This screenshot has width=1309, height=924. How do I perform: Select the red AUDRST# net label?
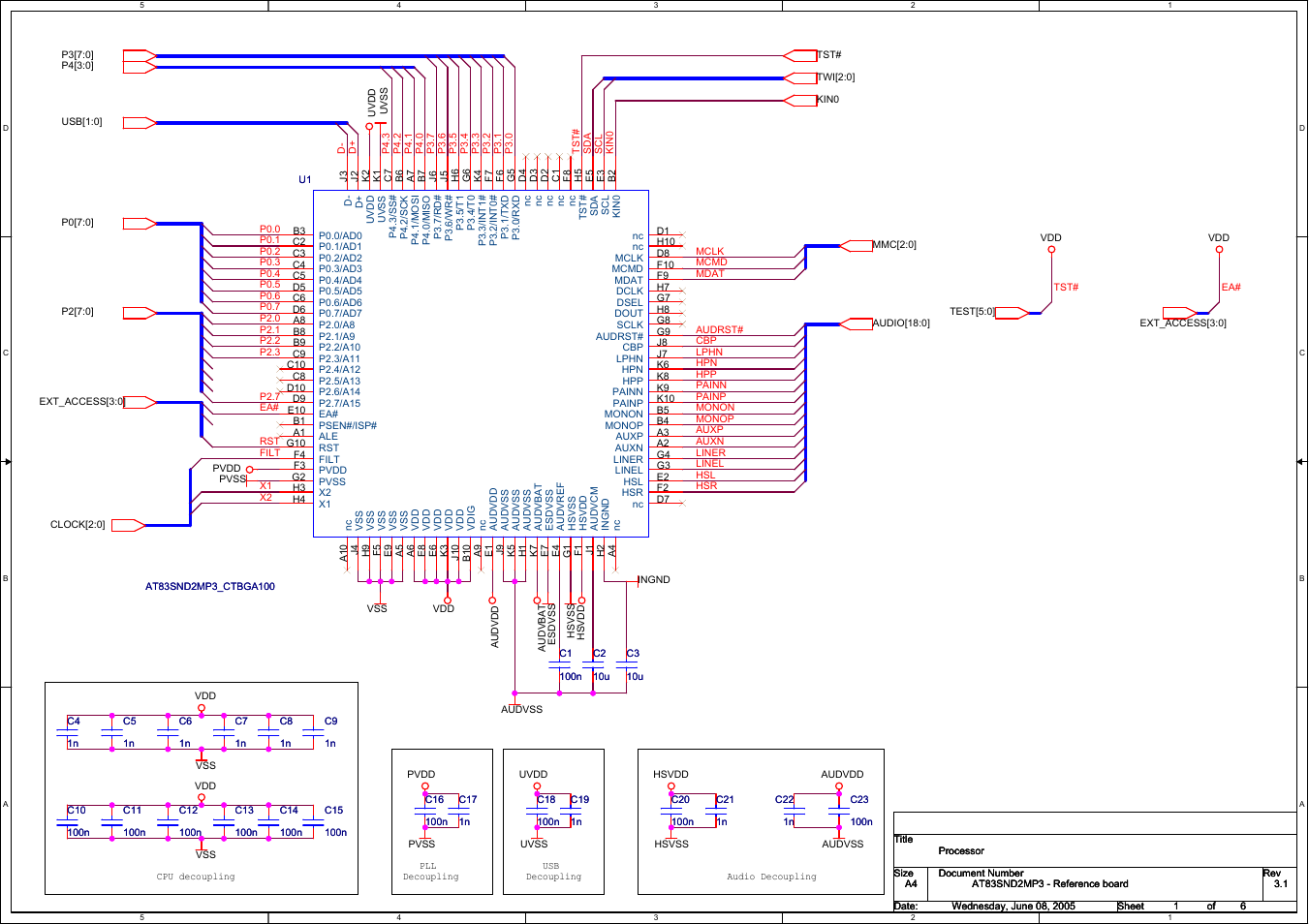720,330
